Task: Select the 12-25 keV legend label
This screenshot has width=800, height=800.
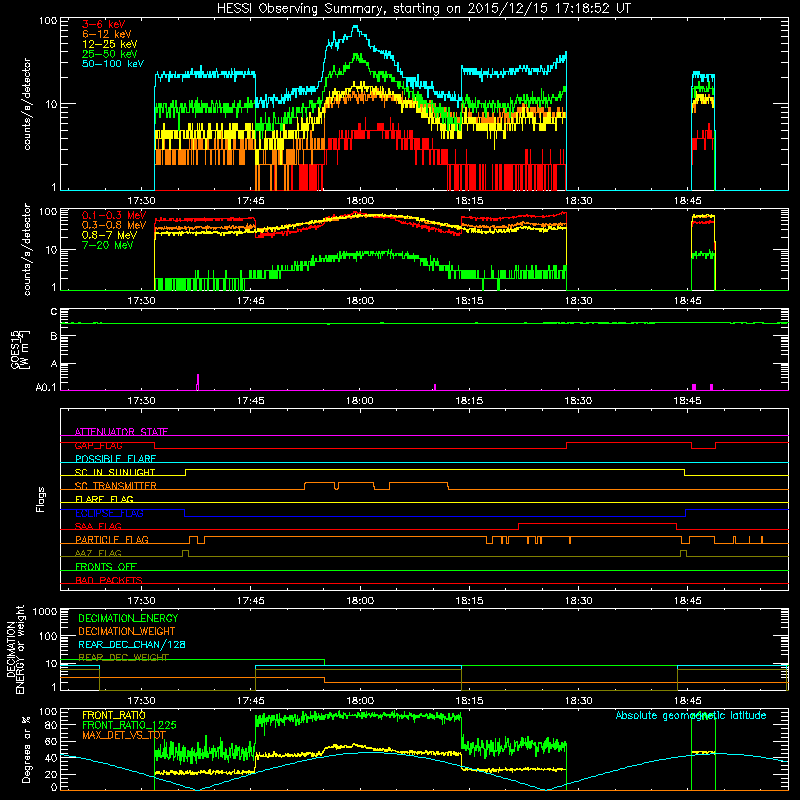Action: tap(109, 44)
